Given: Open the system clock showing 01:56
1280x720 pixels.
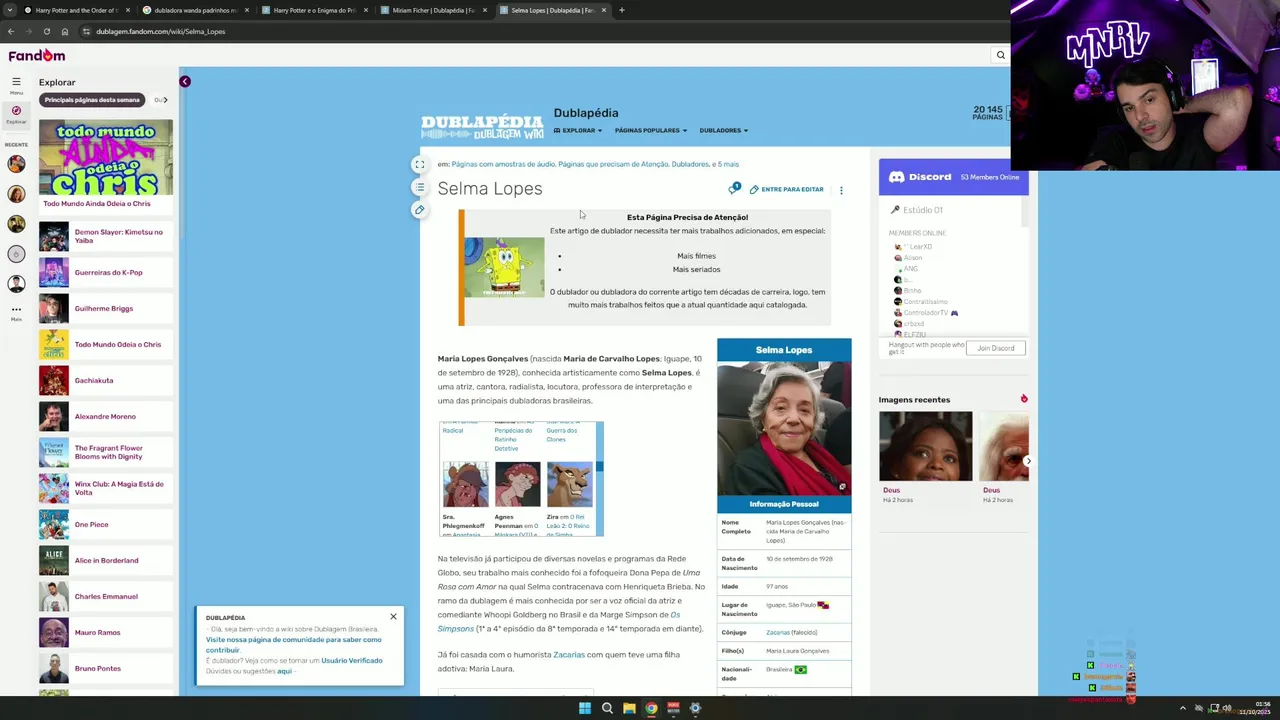Looking at the screenshot, I should 1258,708.
